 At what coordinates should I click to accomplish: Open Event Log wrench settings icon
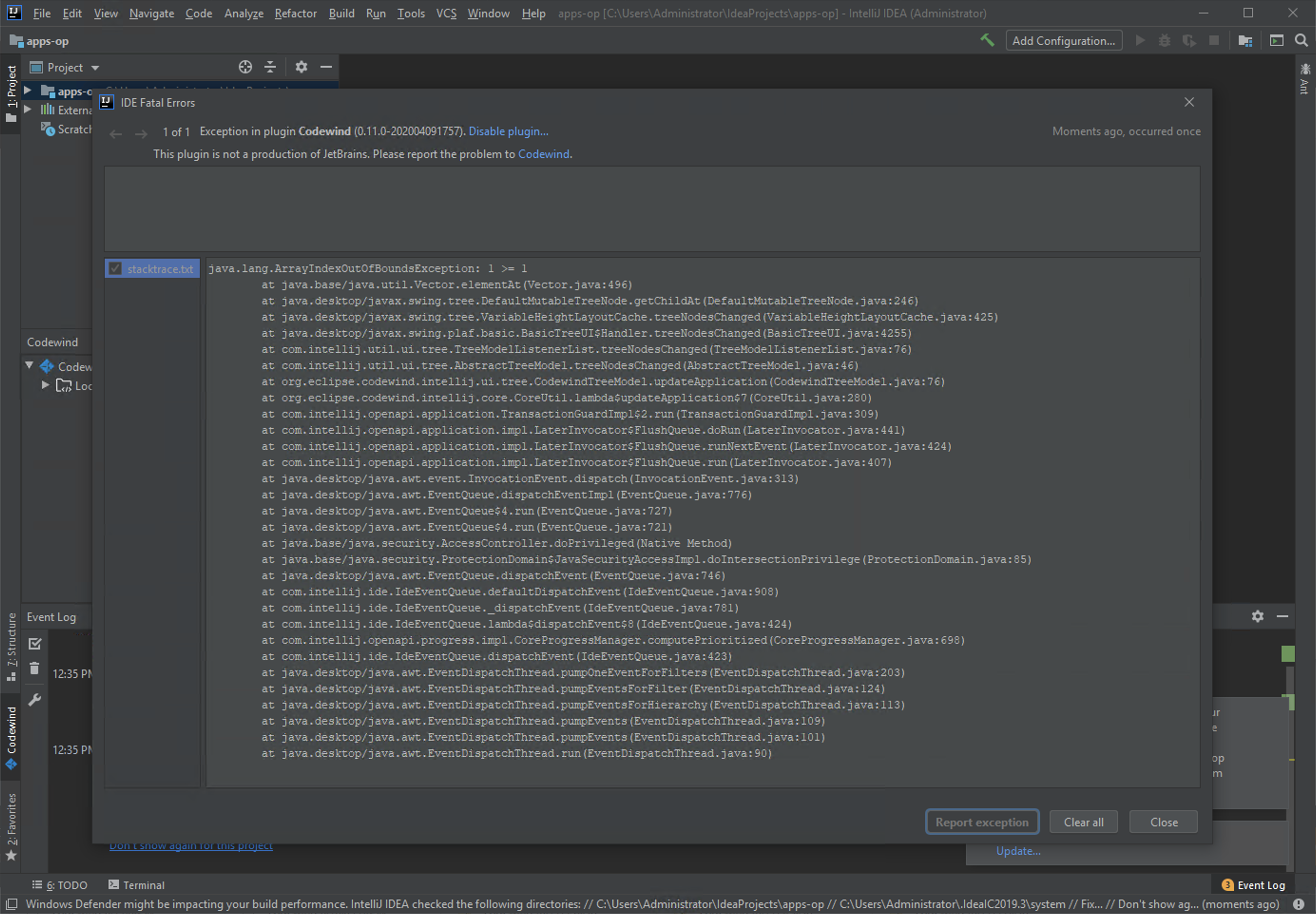tap(34, 700)
